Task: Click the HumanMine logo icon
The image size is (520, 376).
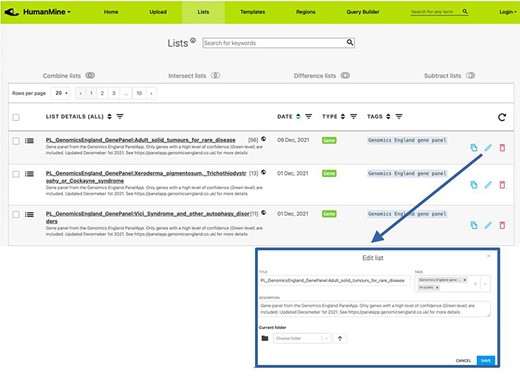Action: click(x=11, y=12)
